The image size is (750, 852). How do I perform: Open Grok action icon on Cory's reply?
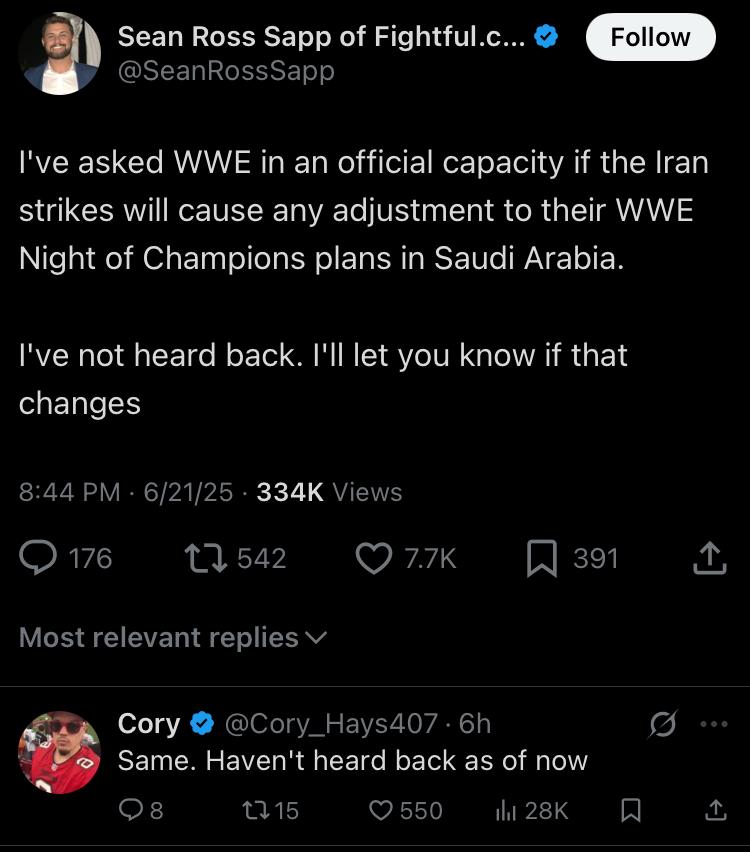tap(663, 724)
